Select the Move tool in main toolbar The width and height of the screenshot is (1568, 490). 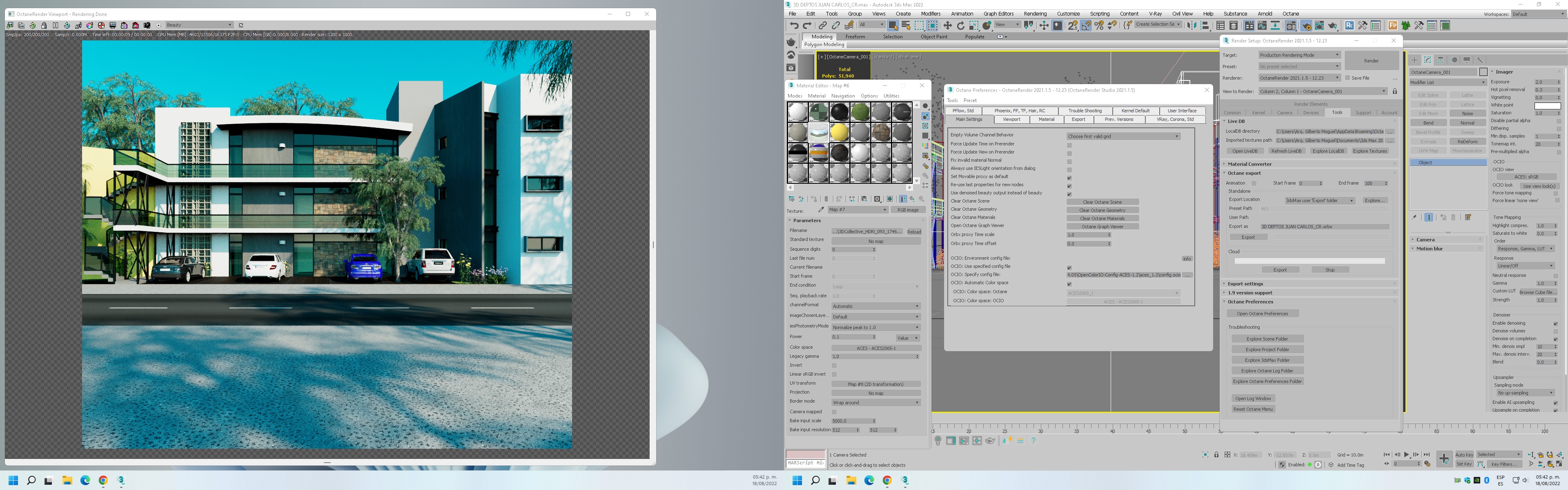click(948, 26)
